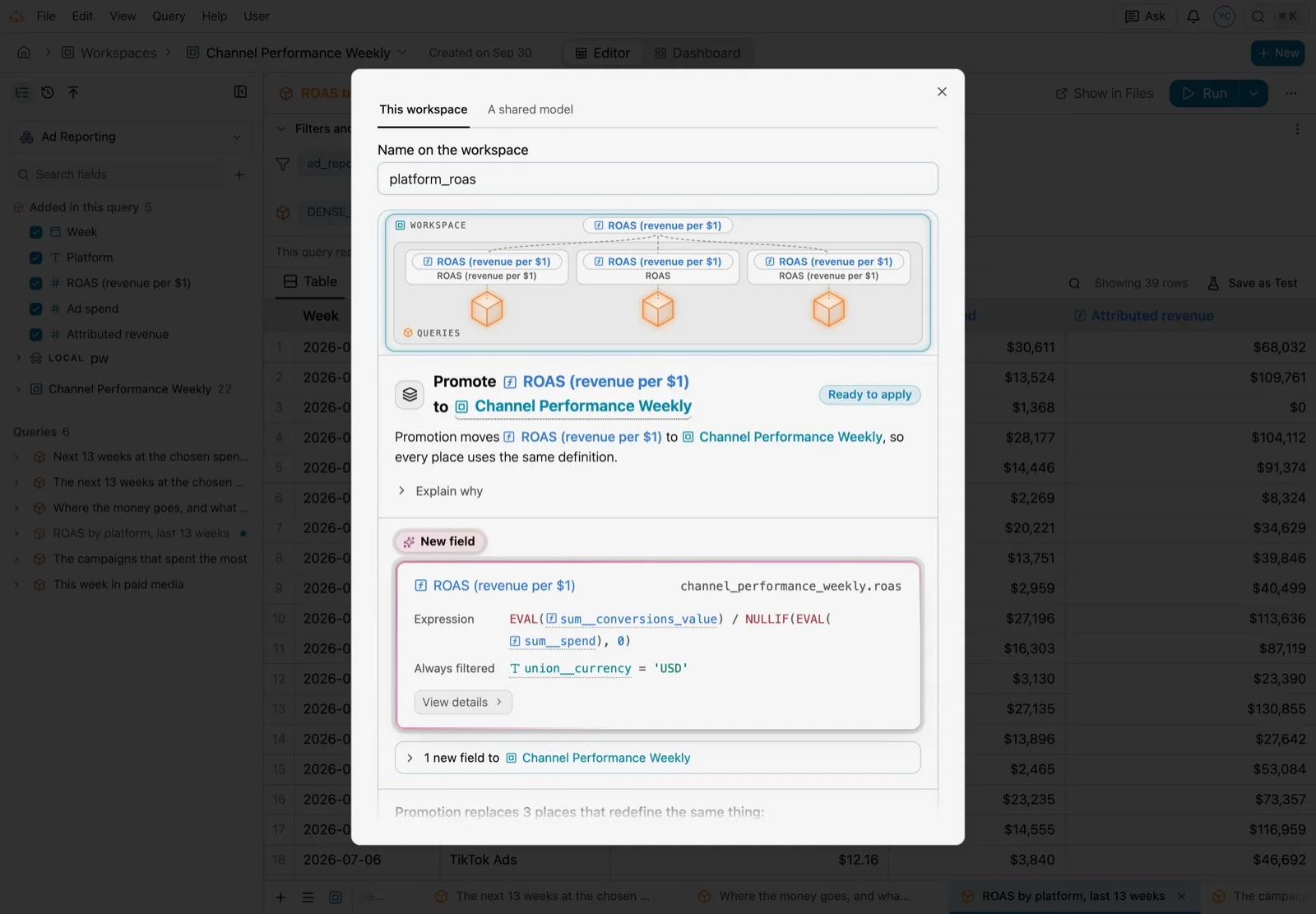Go to home icon in breadcrumb
1316x914 pixels.
pos(24,53)
